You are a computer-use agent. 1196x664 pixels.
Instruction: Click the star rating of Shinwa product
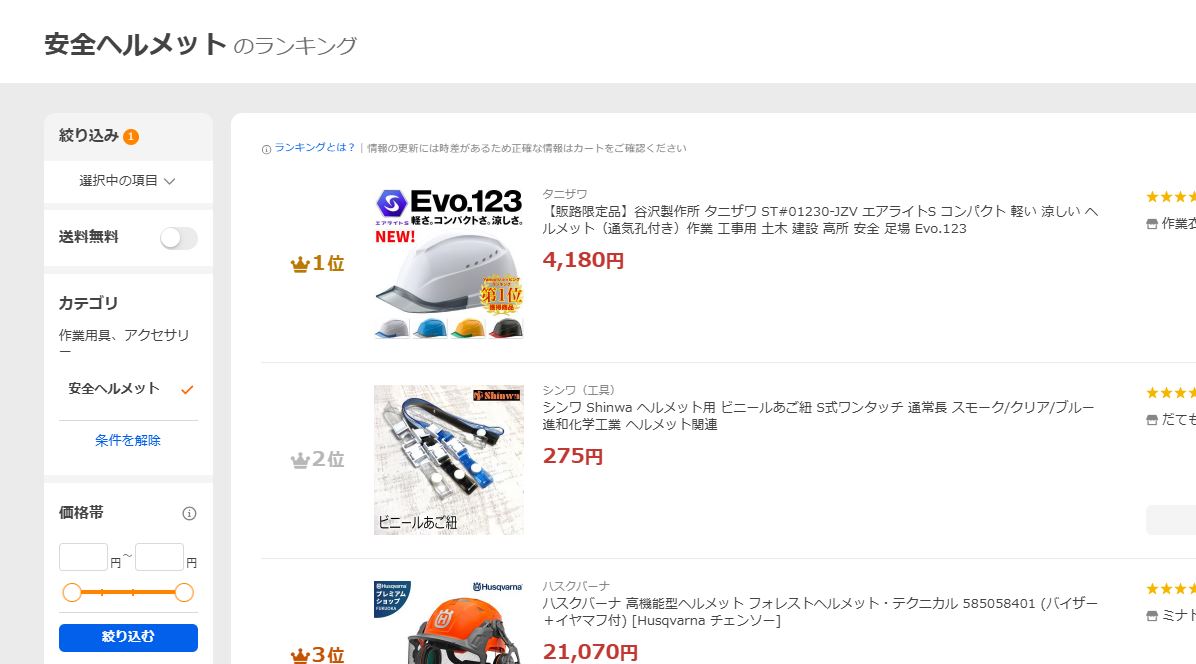[1171, 393]
